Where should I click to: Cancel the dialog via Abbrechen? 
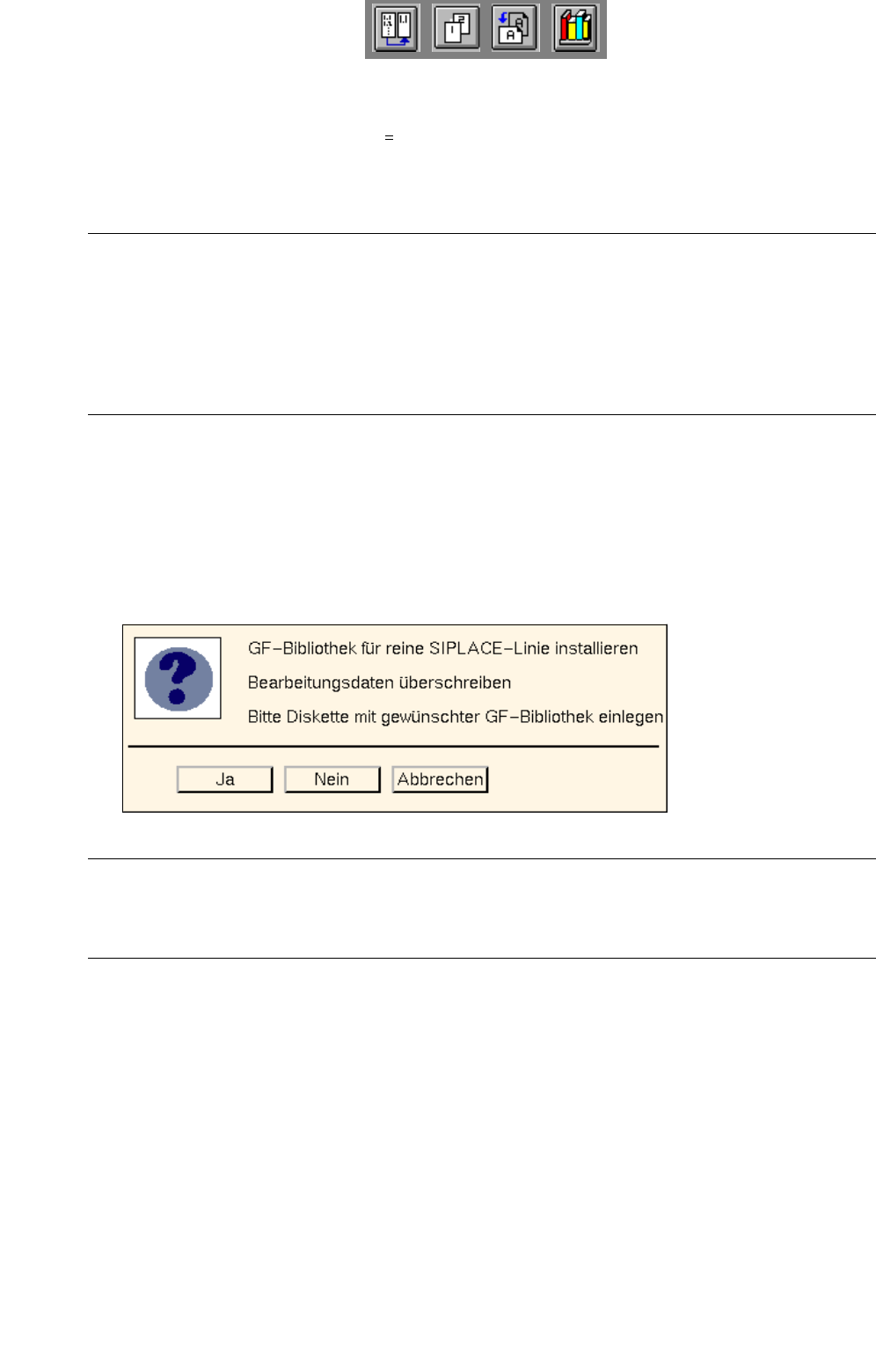click(x=440, y=779)
